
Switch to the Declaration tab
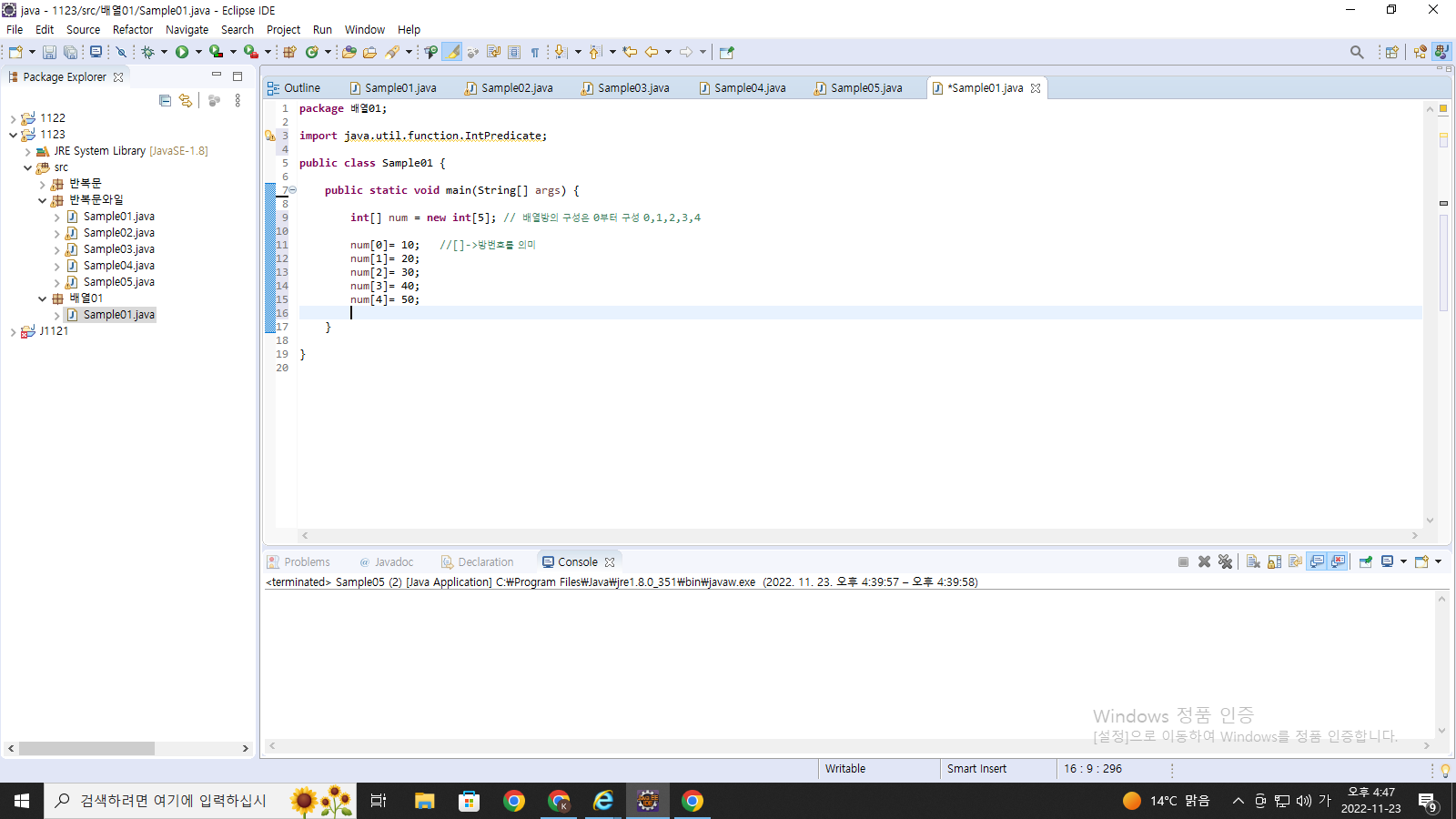coord(478,561)
